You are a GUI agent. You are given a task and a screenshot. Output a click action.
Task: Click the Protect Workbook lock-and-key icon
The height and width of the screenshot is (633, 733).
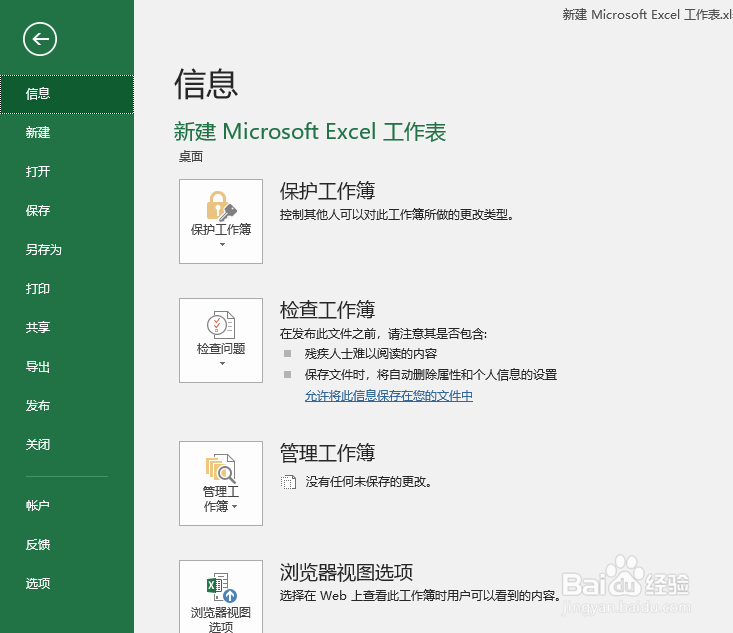221,206
